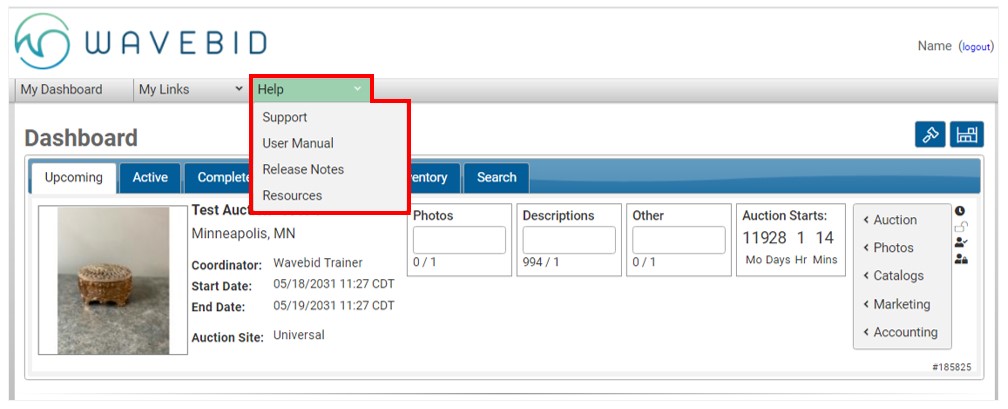Click the logout link
The width and height of the screenshot is (1008, 409).
click(976, 47)
